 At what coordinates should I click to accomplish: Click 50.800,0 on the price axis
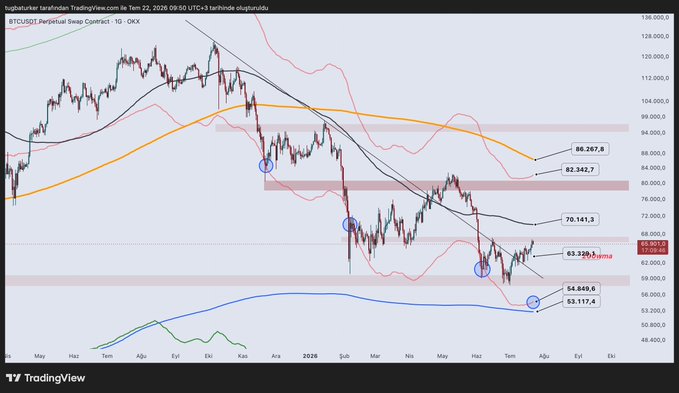653,325
